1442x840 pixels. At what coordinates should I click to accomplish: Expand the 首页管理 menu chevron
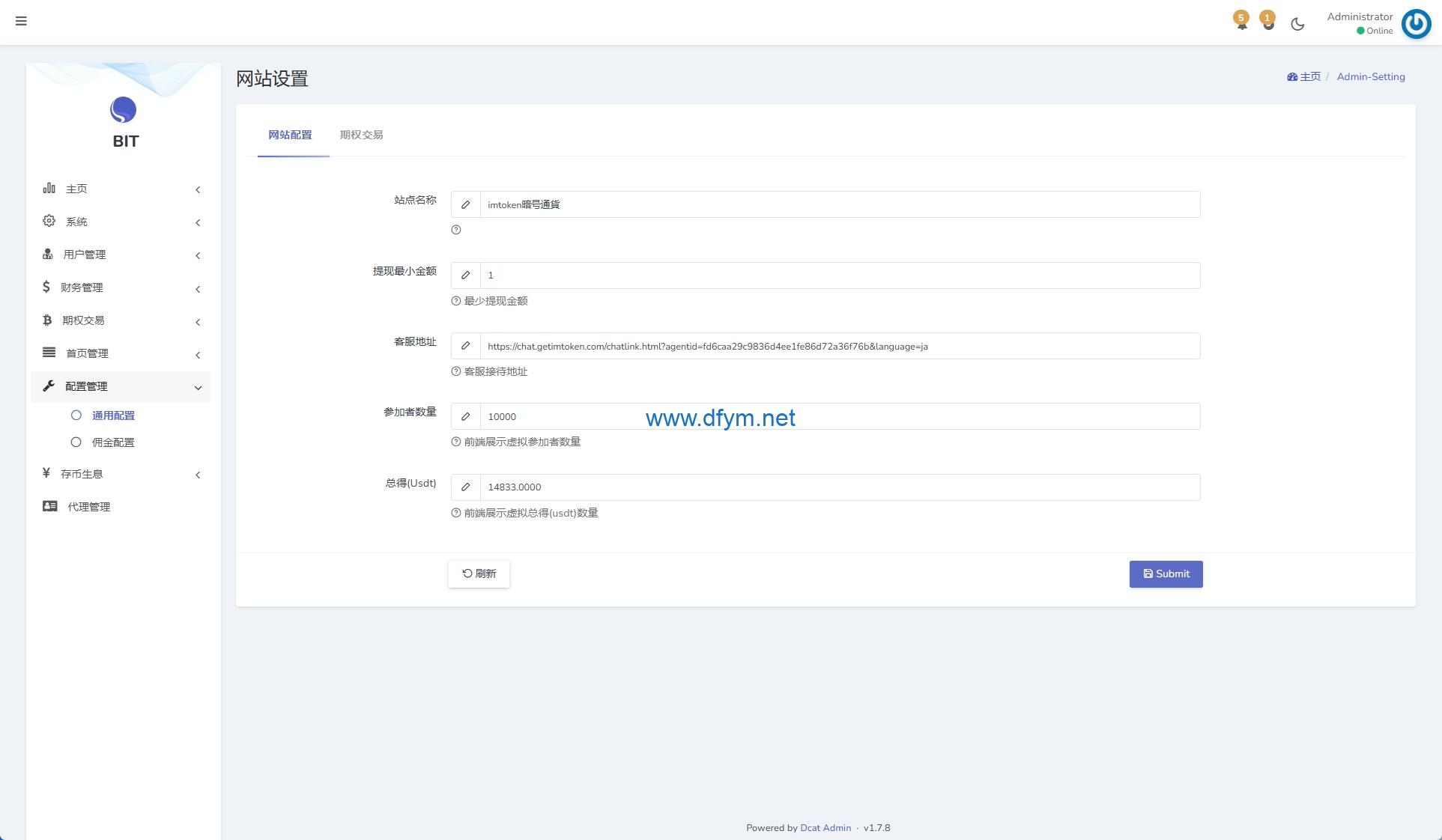[x=198, y=355]
